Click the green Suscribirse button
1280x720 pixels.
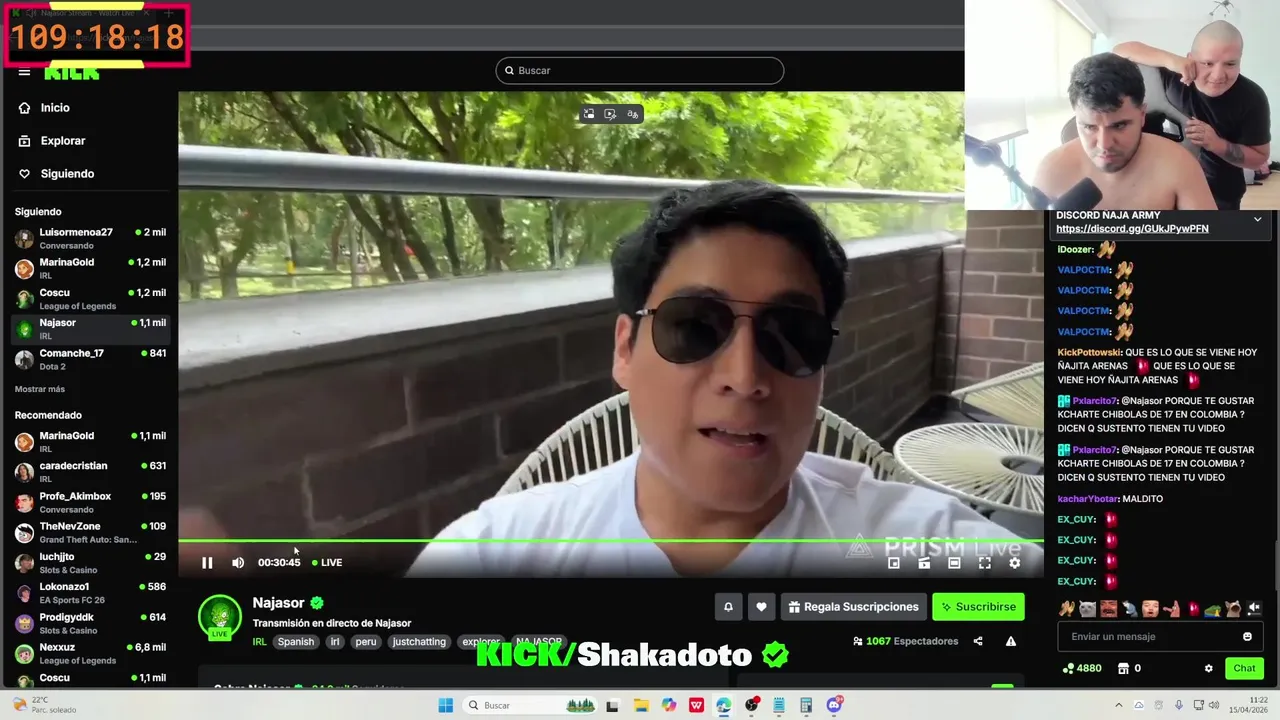[978, 607]
